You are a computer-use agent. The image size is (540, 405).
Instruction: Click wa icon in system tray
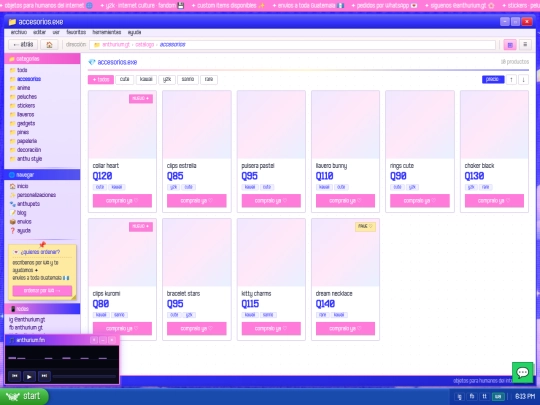(498, 397)
